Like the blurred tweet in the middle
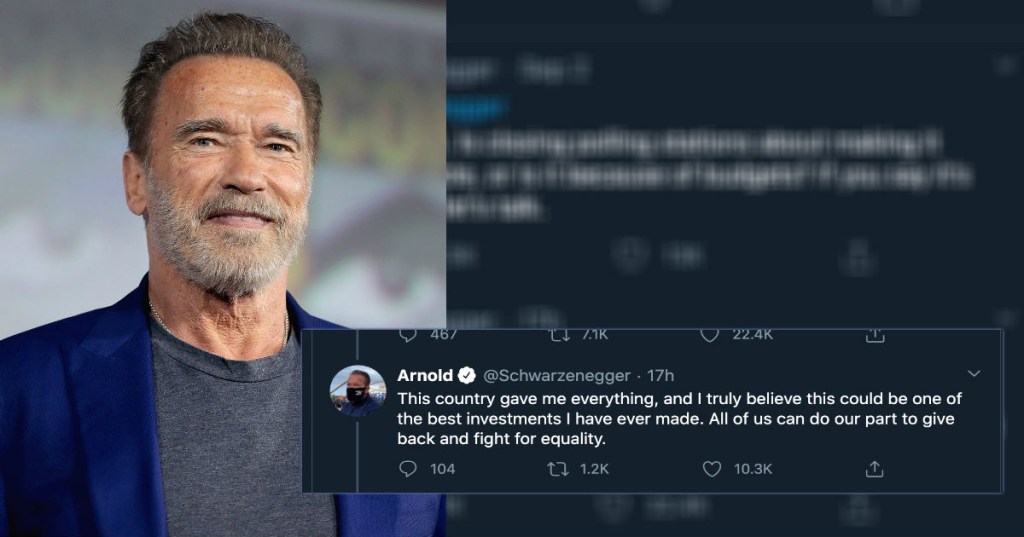Image resolution: width=1024 pixels, height=537 pixels. 631,255
